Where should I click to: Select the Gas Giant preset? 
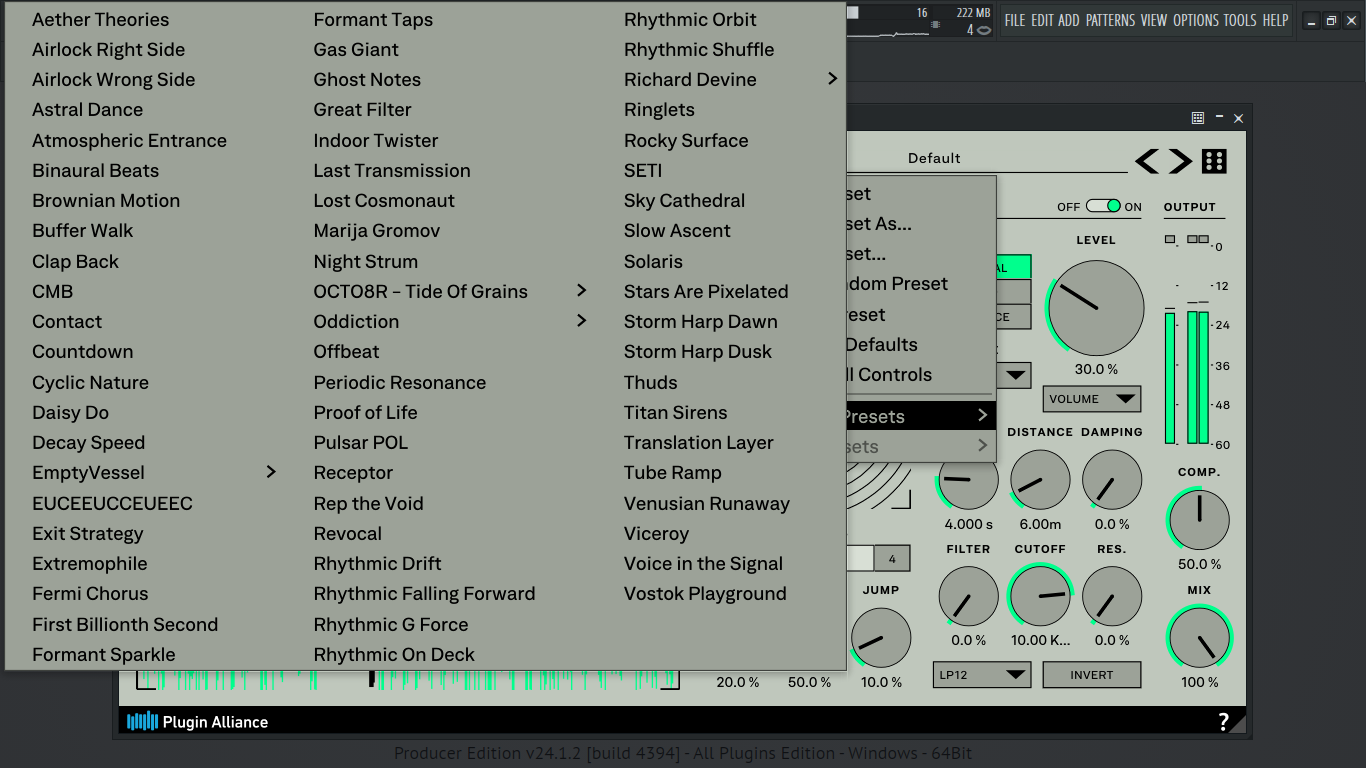click(356, 49)
